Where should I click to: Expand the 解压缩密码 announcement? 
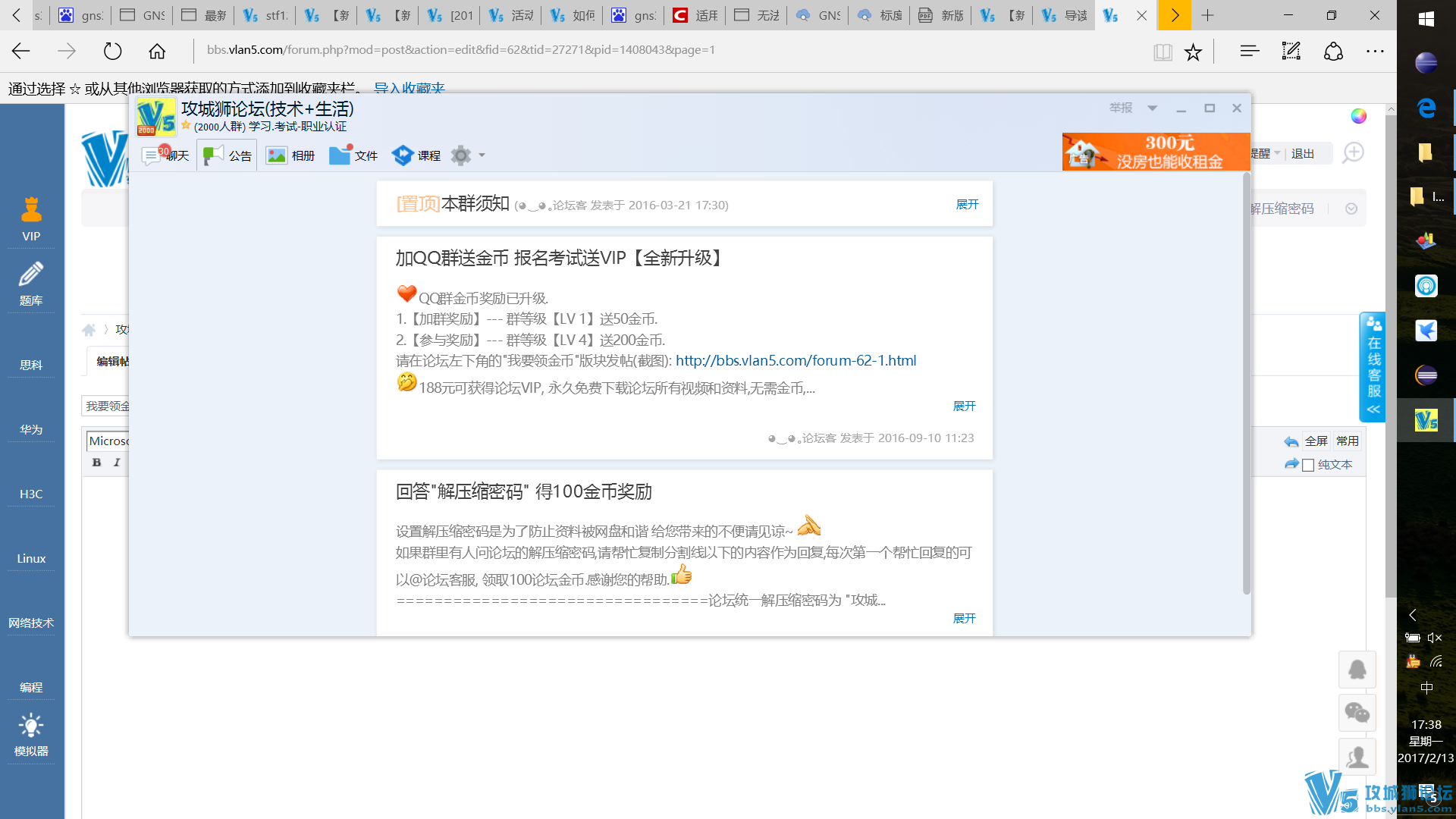(x=964, y=618)
